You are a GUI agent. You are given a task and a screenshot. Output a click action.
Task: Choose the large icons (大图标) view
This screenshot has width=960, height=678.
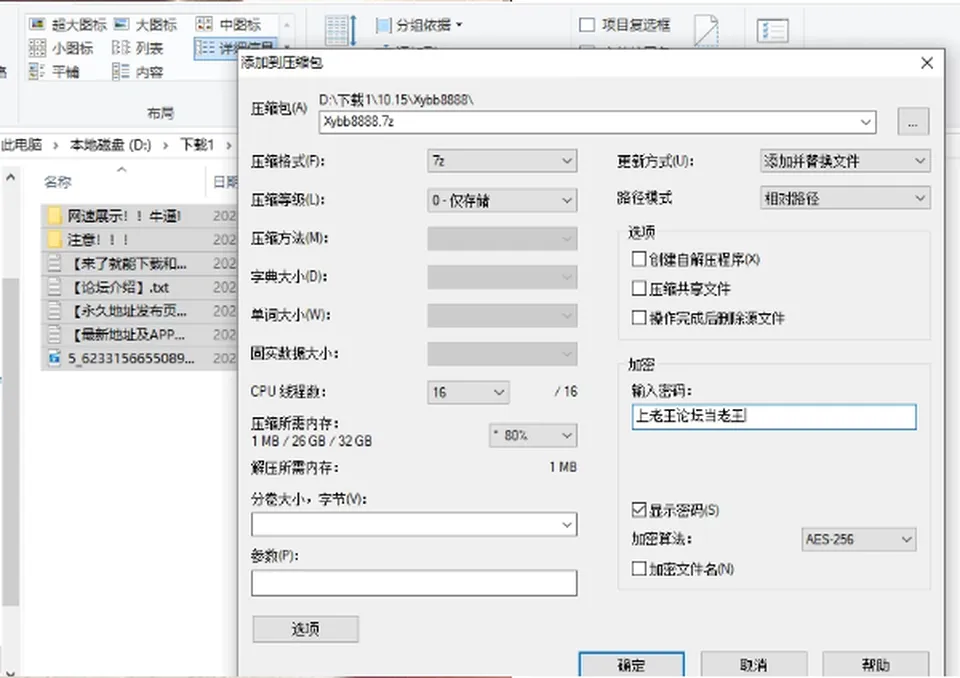[146, 24]
